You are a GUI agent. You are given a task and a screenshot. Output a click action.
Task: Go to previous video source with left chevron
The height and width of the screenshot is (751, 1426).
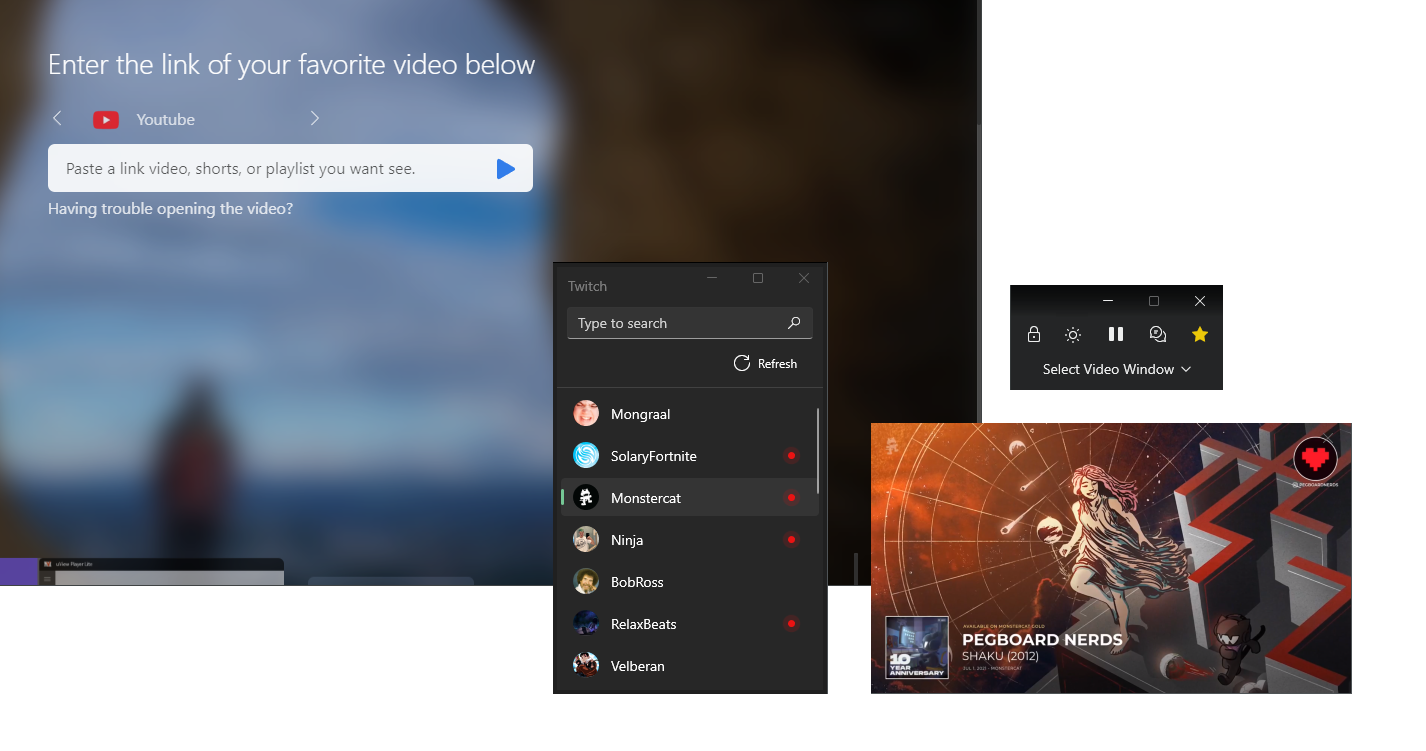point(57,119)
